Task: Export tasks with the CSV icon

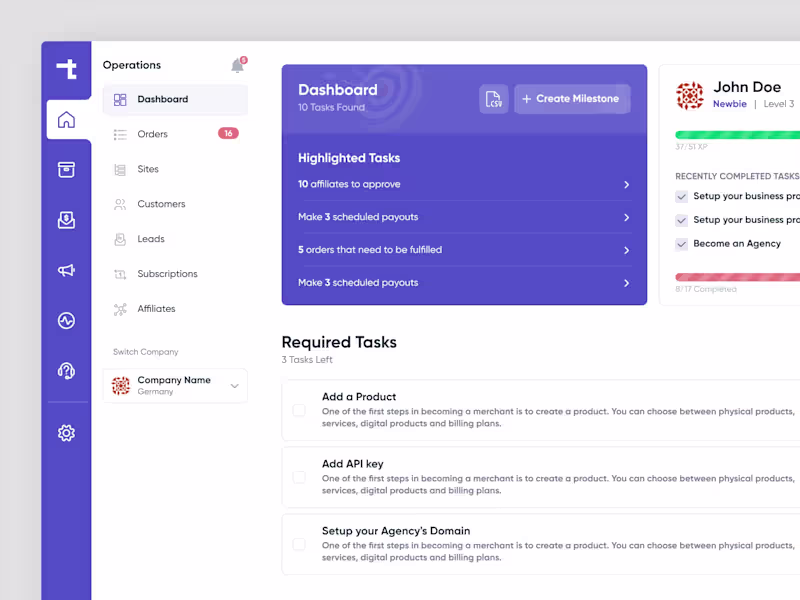Action: point(494,99)
